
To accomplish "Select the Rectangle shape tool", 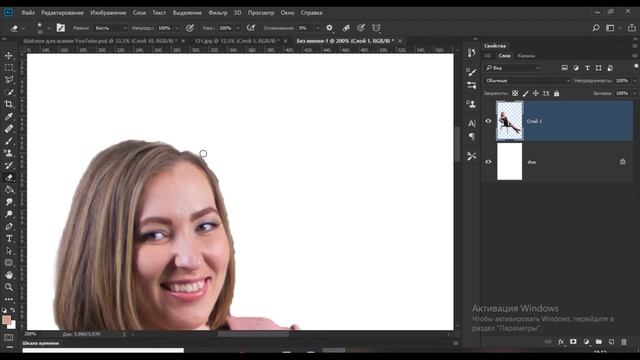I will tap(9, 263).
